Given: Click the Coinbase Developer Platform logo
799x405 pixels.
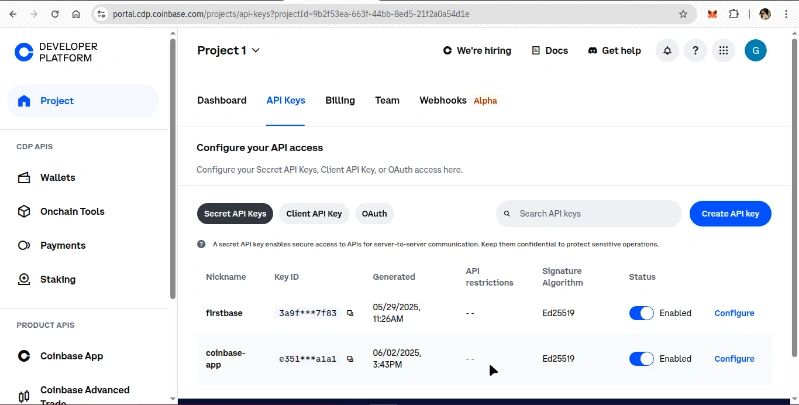Looking at the screenshot, I should pos(56,52).
